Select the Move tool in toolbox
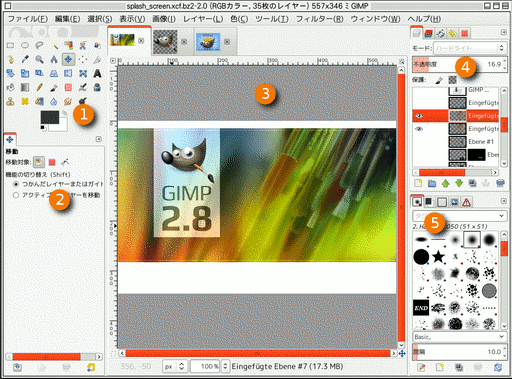 (68, 59)
